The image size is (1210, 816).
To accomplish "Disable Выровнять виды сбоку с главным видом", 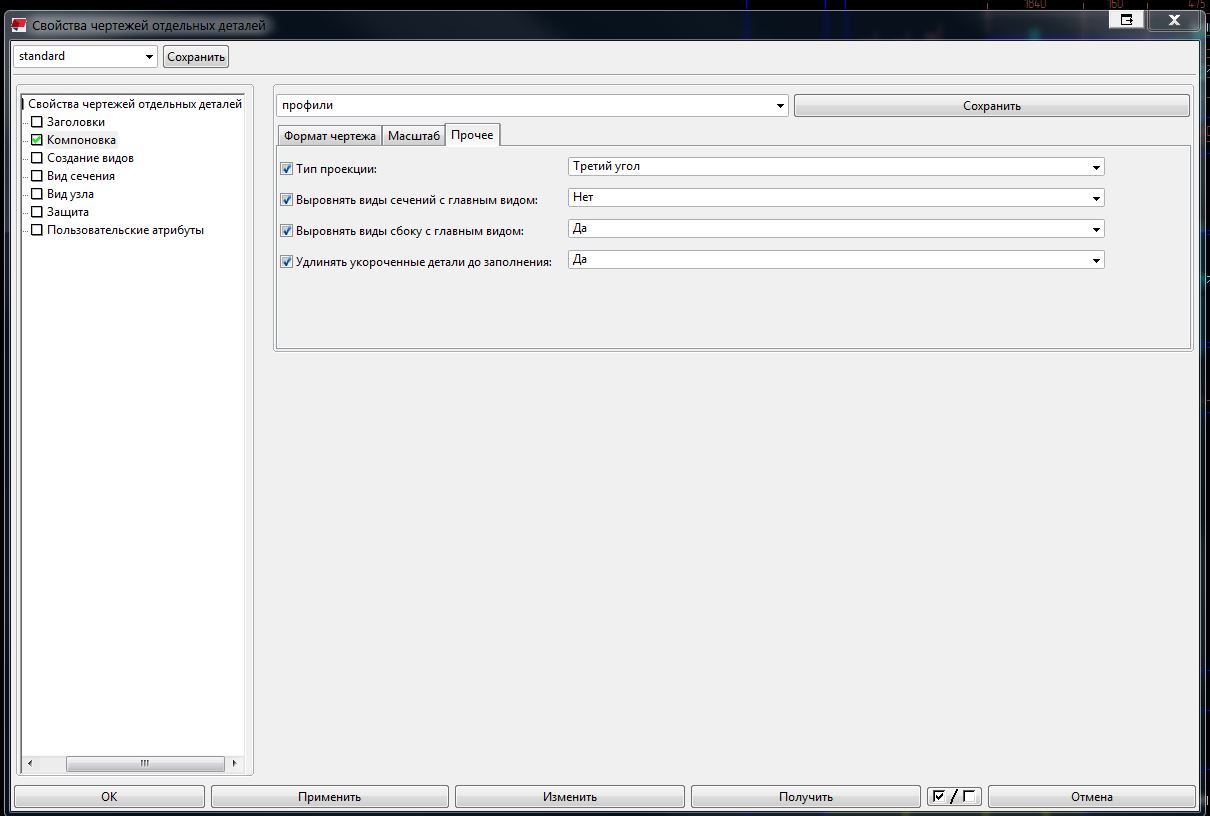I will 286,231.
